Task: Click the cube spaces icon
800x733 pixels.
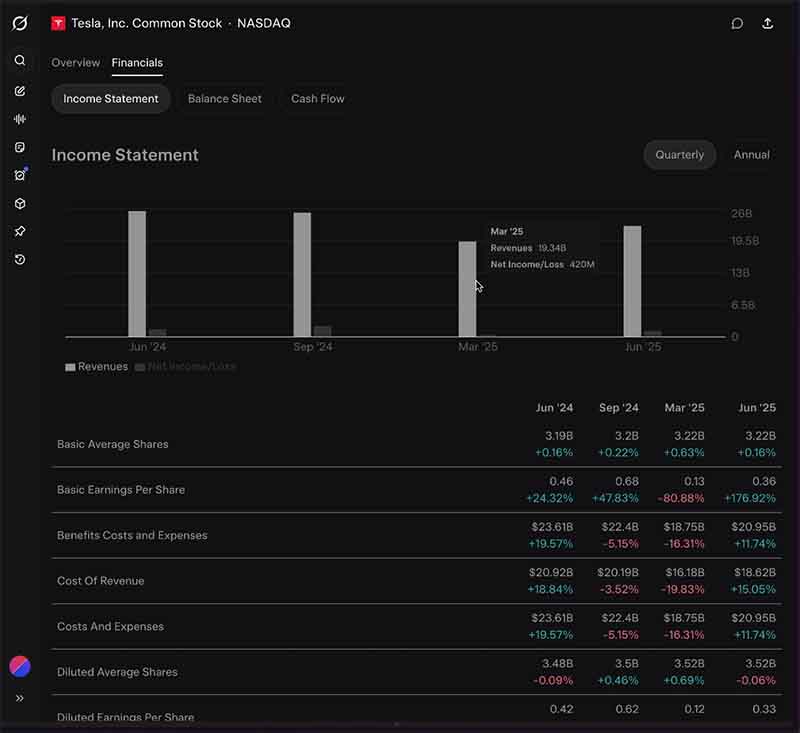Action: pos(19,204)
